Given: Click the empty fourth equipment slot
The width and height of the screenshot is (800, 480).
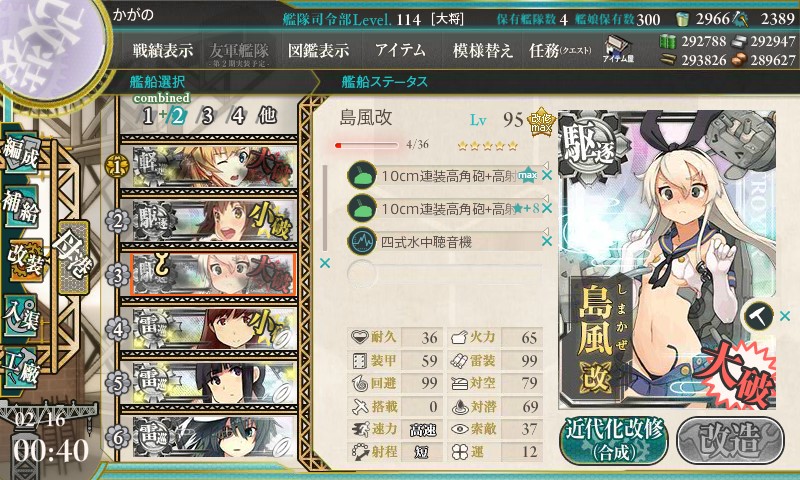Looking at the screenshot, I should tap(444, 274).
